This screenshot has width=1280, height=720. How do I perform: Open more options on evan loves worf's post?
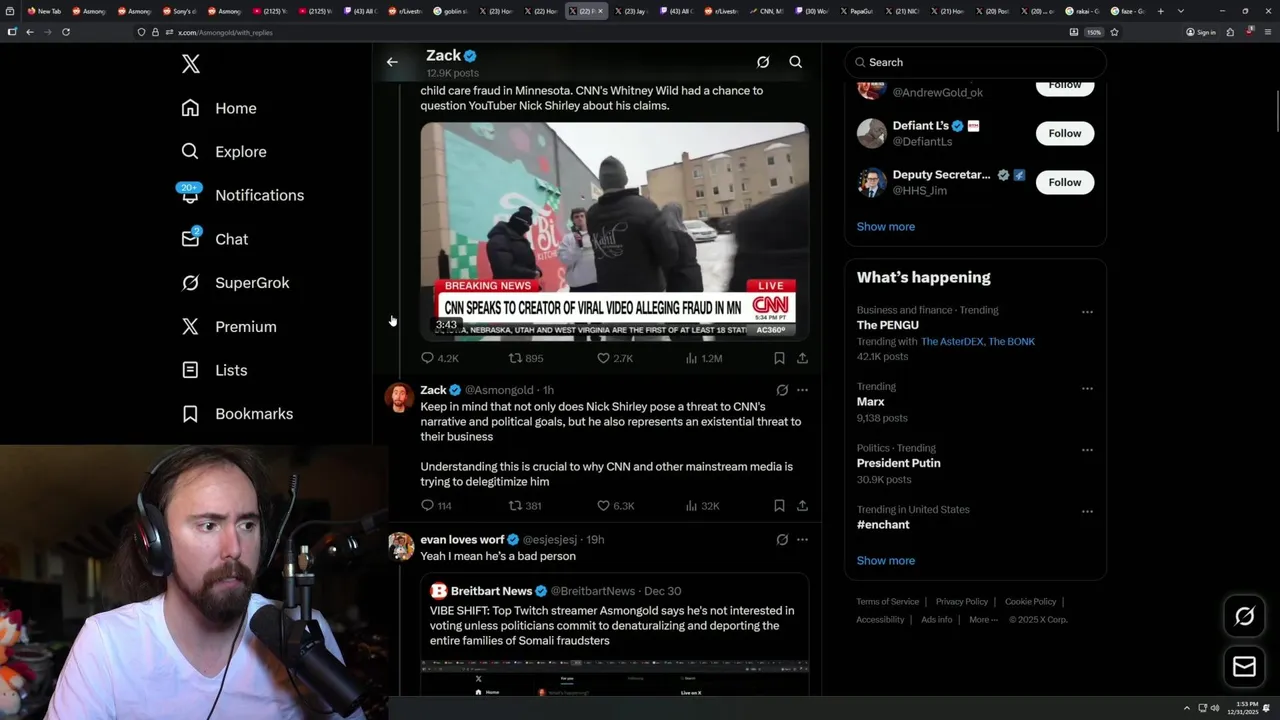tap(802, 540)
